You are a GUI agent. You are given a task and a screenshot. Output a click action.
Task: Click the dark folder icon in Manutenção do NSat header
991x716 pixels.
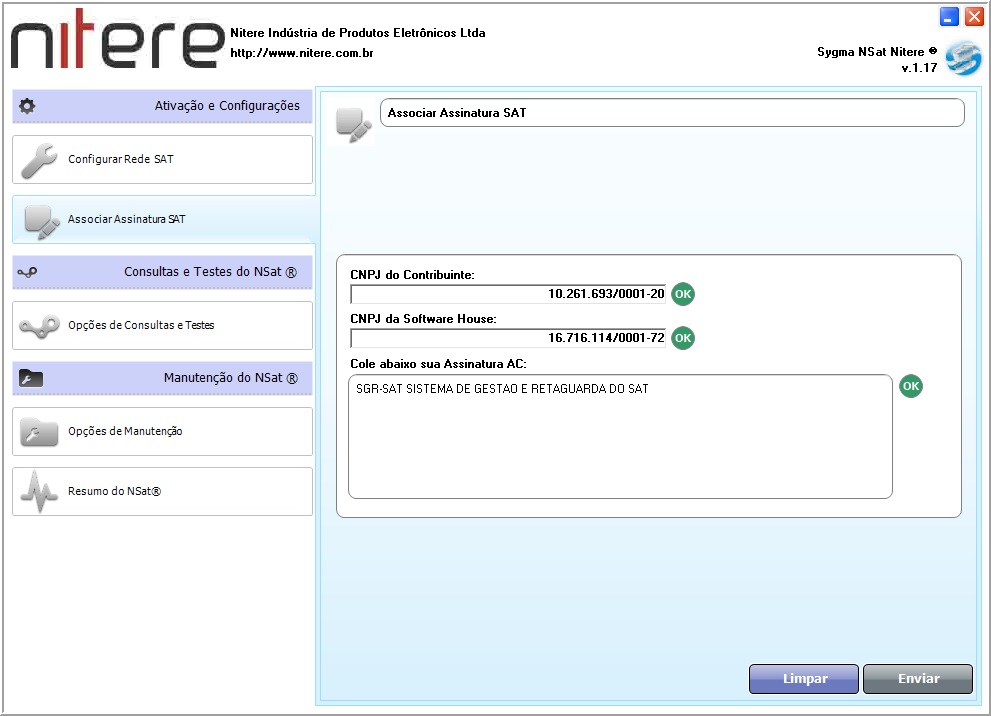coord(30,378)
